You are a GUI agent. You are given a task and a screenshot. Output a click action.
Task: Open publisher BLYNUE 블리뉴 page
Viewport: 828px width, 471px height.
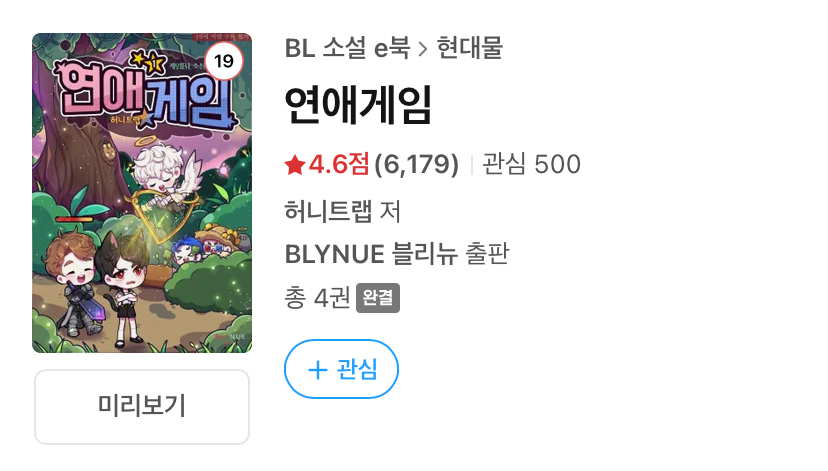click(x=397, y=254)
